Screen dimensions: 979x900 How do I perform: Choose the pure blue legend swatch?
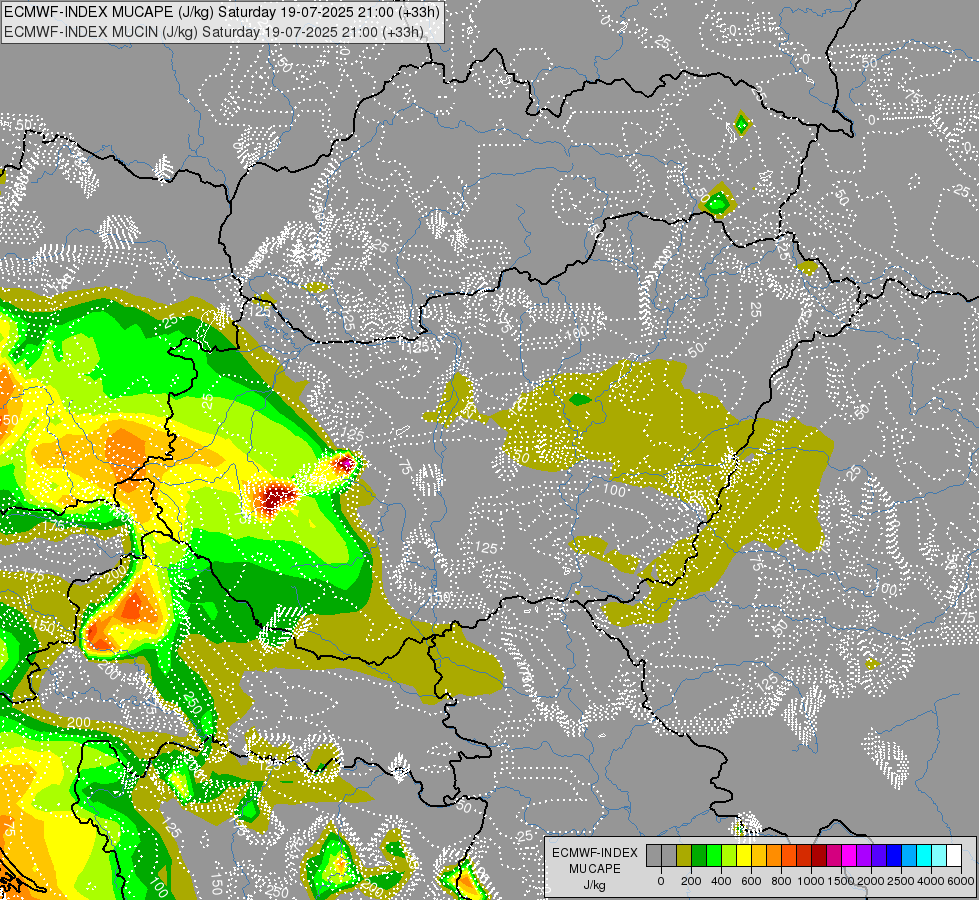[895, 856]
